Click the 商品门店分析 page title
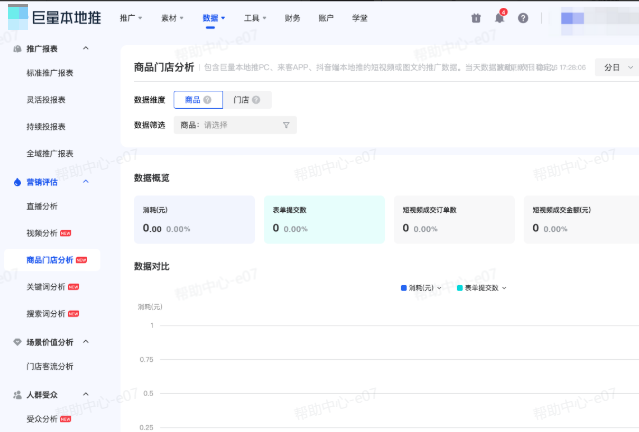The height and width of the screenshot is (432, 639). (x=164, y=67)
